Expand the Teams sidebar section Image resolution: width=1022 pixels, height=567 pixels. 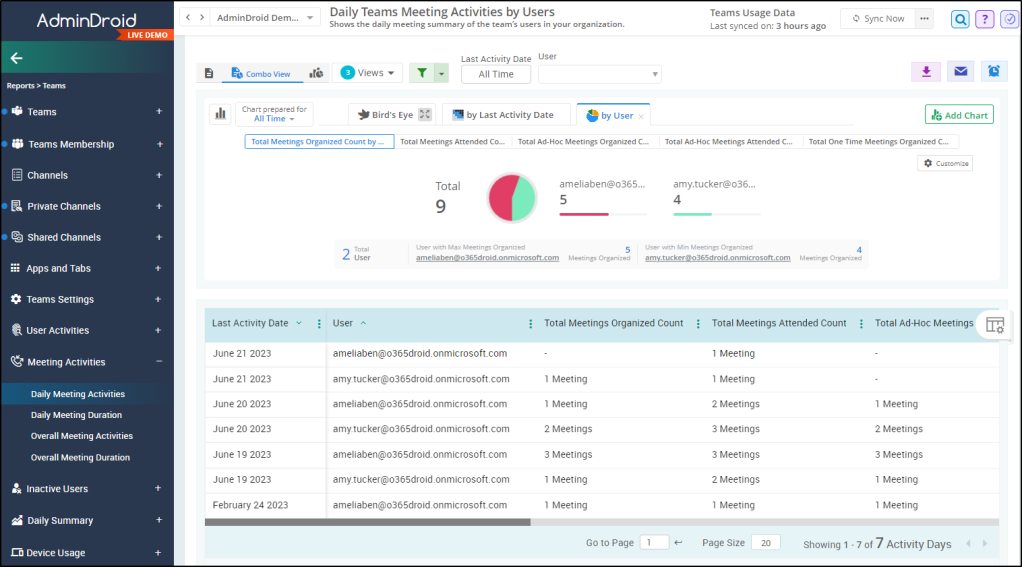click(x=159, y=111)
